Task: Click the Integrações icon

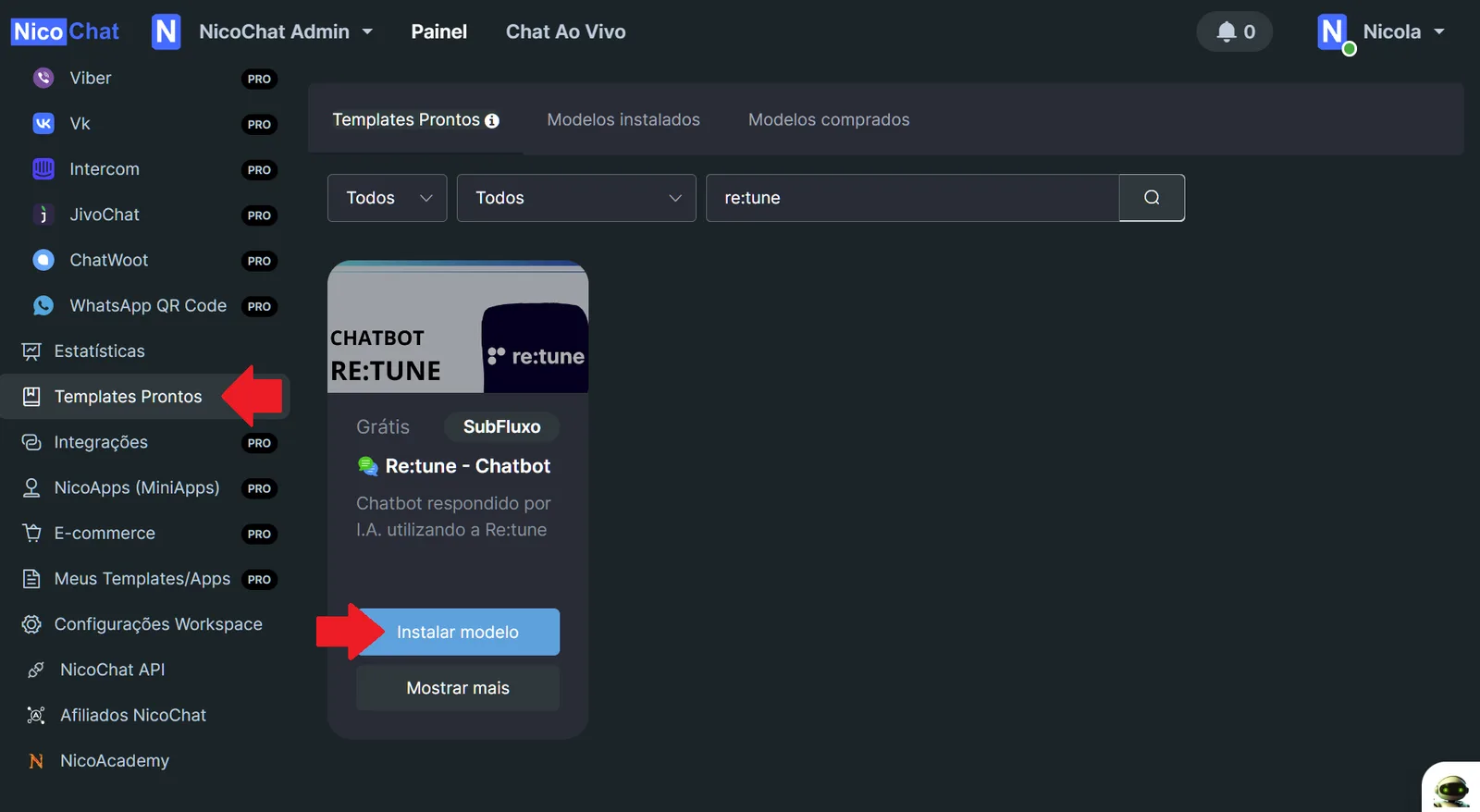Action: point(31,442)
